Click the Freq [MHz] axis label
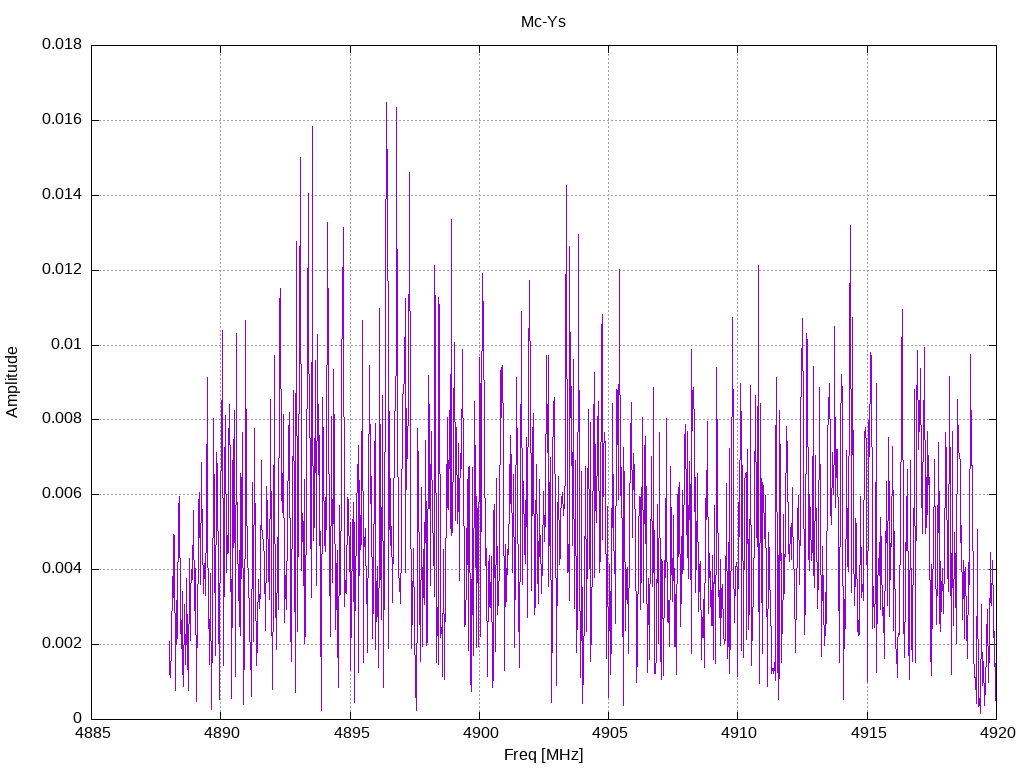The image size is (1024, 768). tap(543, 755)
